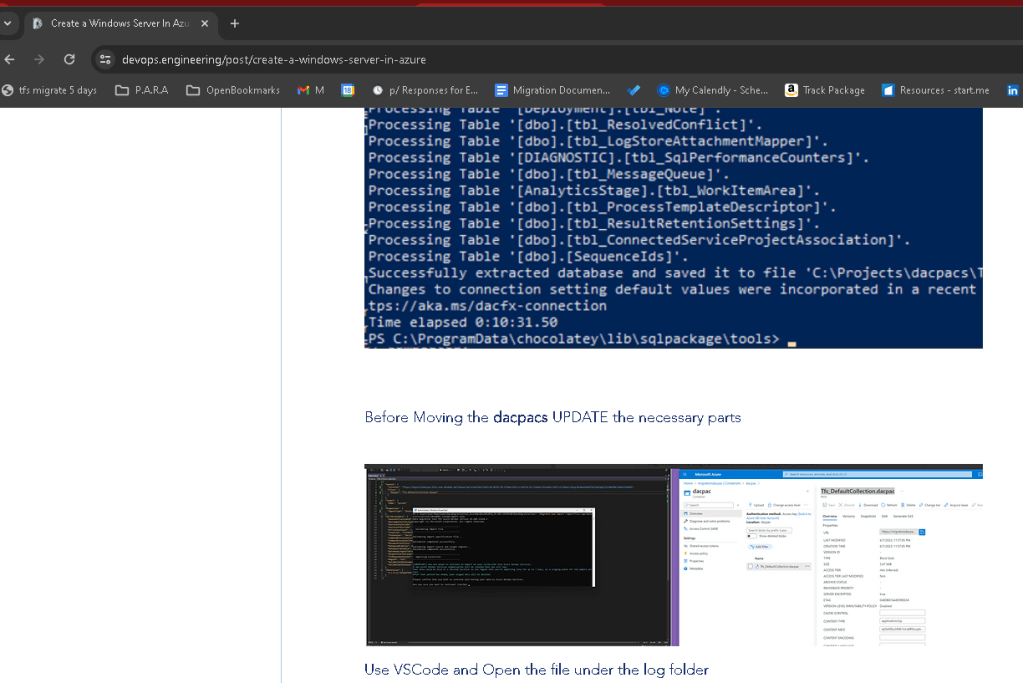Open Amazon Track Package bookmark
The image size is (1023, 683).
click(825, 90)
